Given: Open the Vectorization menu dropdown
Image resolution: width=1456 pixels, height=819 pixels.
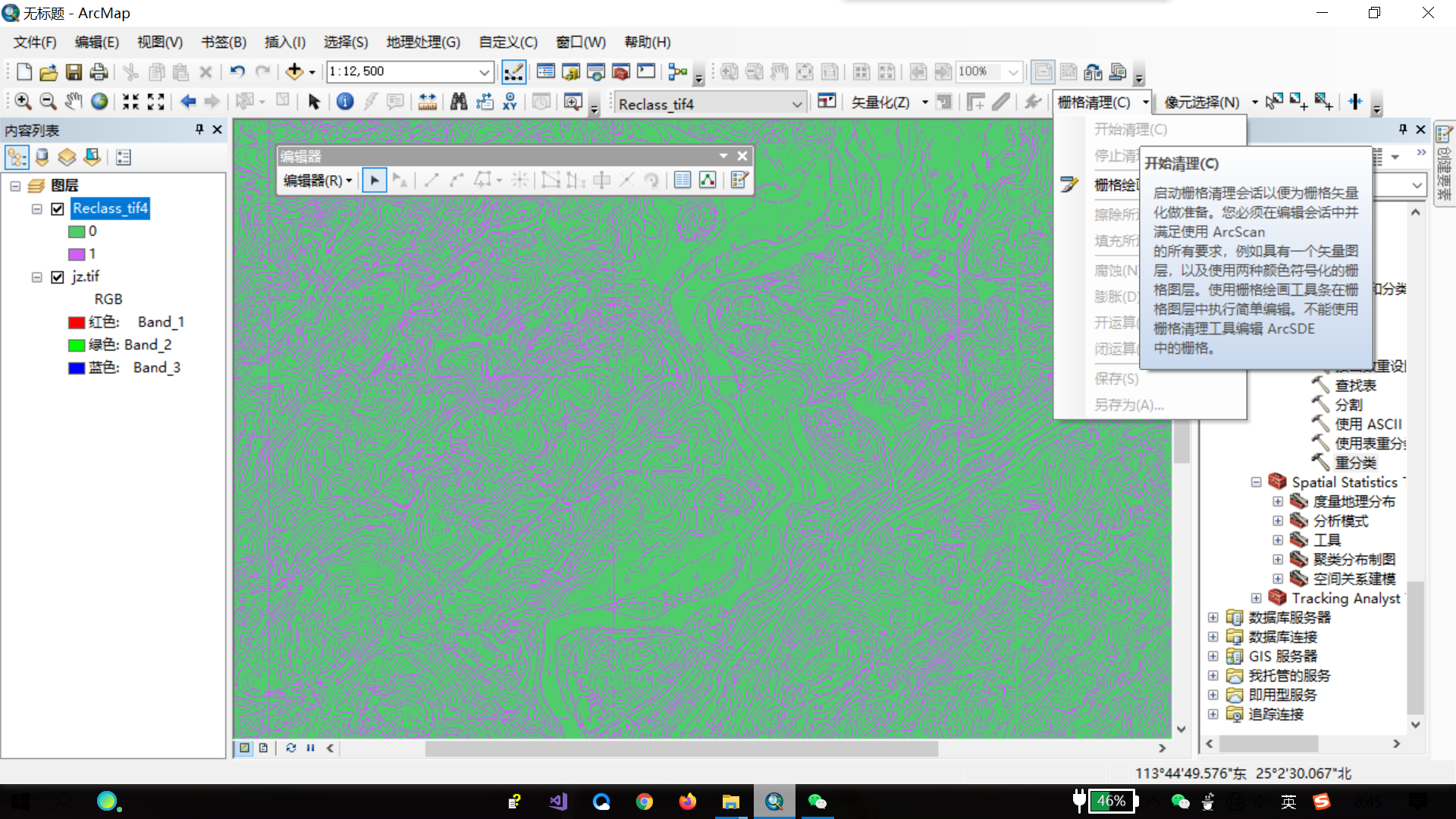Looking at the screenshot, I should [x=889, y=102].
